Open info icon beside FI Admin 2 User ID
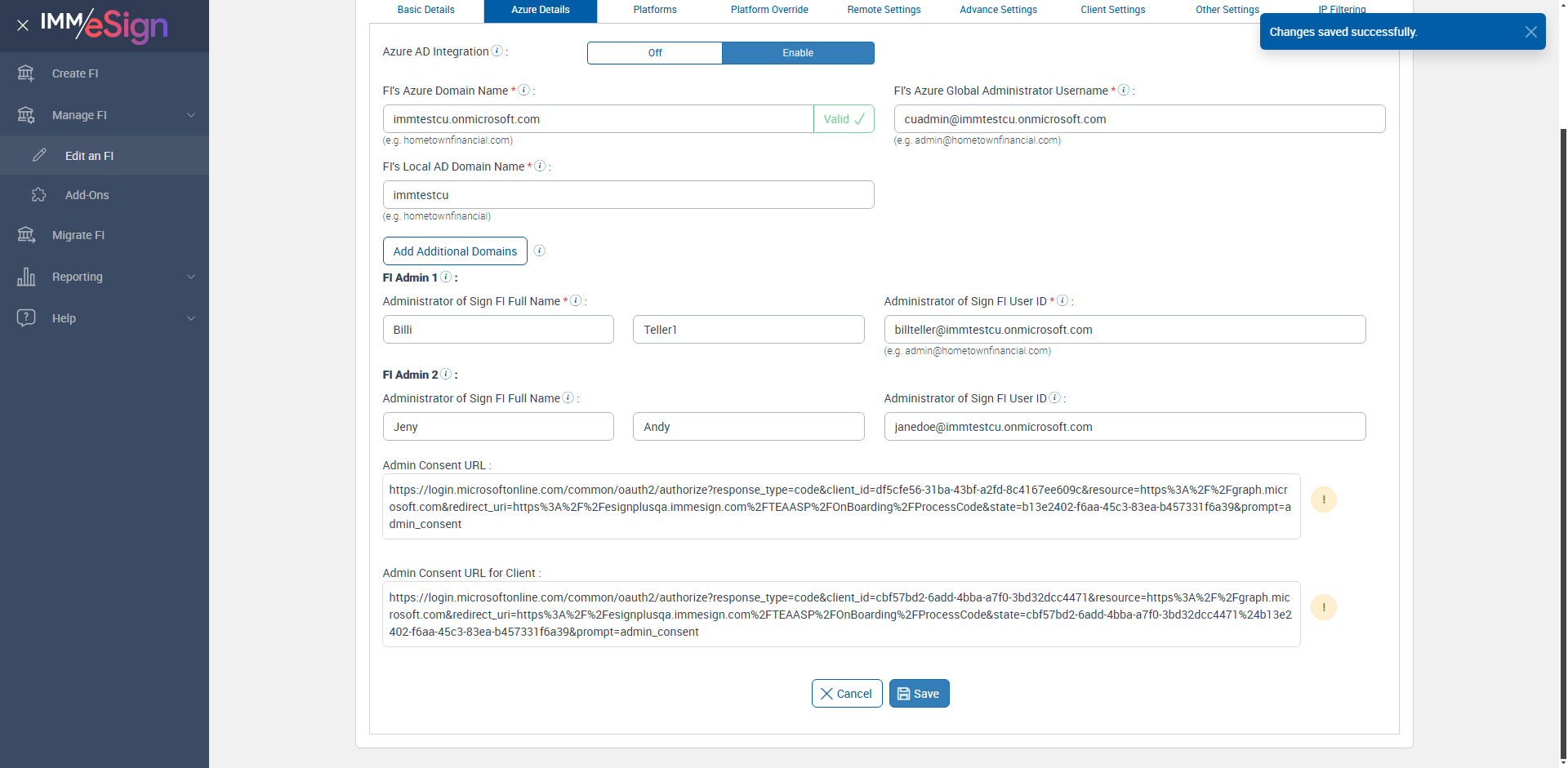Viewport: 1568px width, 768px height. (x=1055, y=397)
